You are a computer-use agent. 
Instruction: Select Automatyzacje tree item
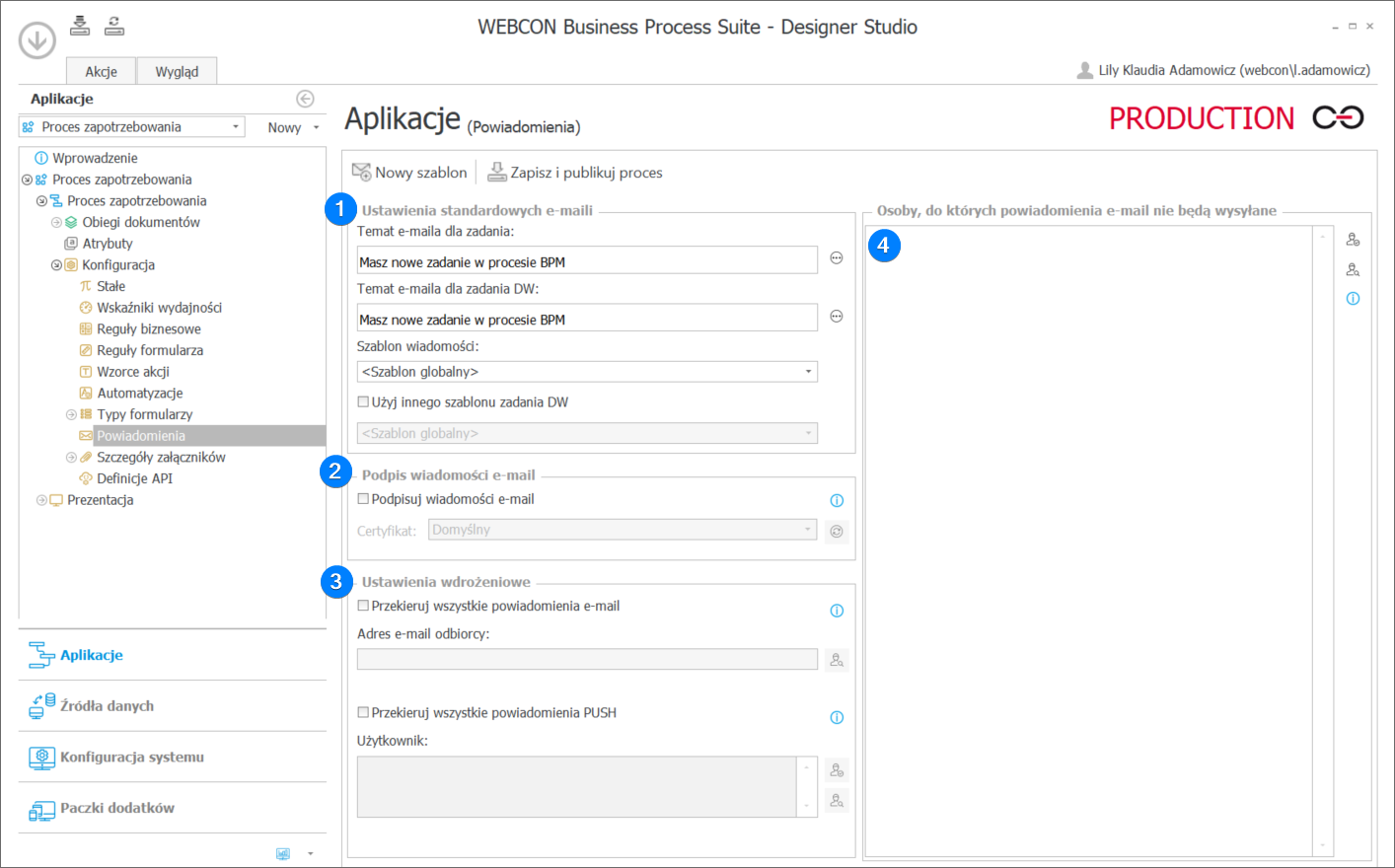click(139, 394)
